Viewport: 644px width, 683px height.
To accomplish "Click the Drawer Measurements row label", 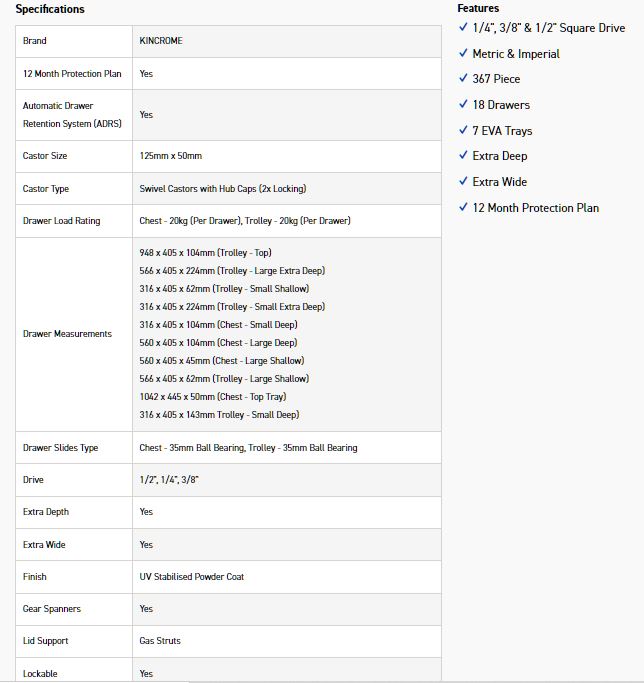I will click(x=67, y=334).
